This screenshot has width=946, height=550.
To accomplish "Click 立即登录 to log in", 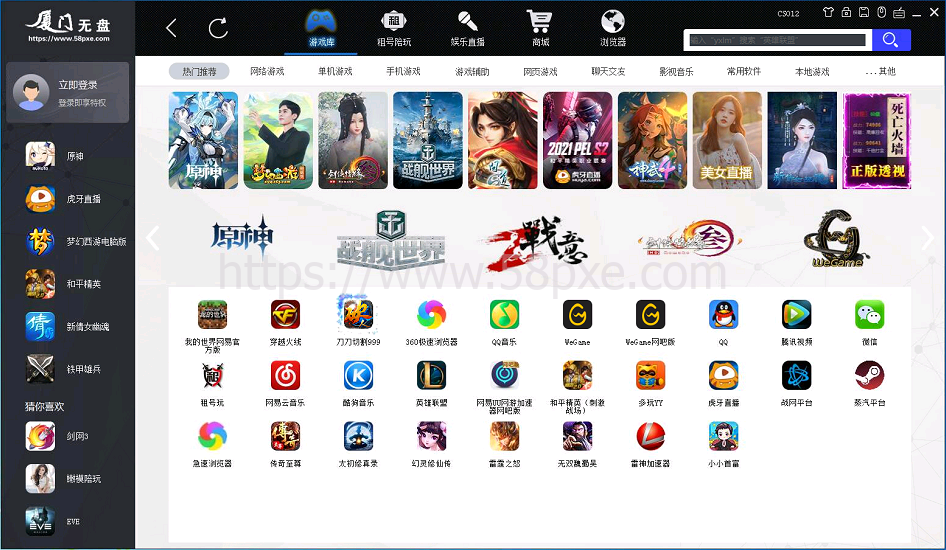I will [x=78, y=85].
